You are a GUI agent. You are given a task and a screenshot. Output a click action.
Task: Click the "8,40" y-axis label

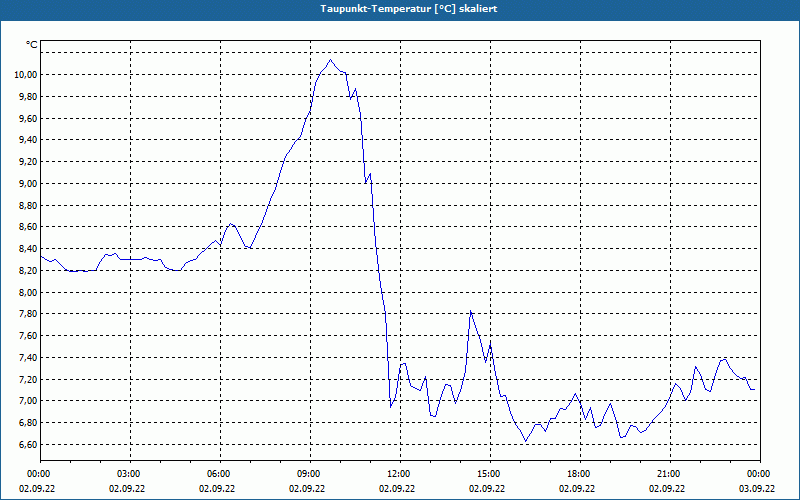(x=28, y=249)
